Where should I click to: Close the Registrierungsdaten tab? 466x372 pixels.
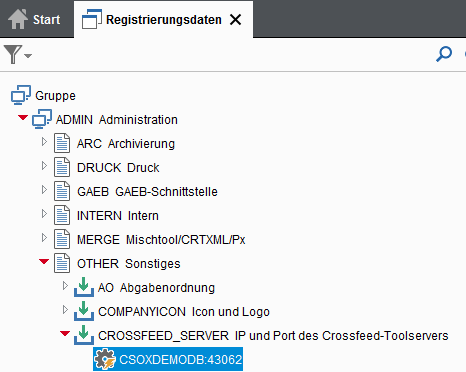click(x=236, y=20)
